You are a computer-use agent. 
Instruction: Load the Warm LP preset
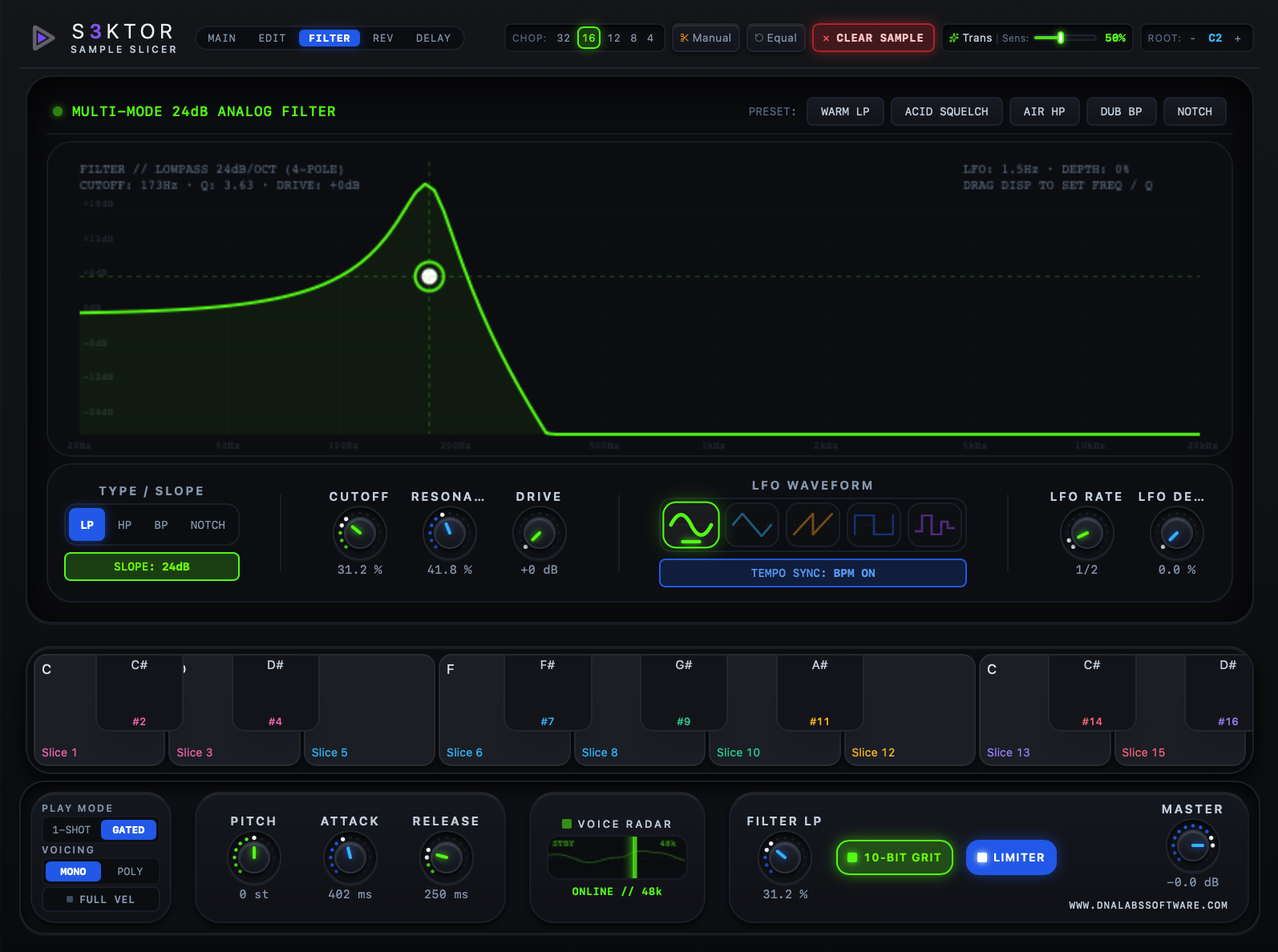click(x=845, y=111)
